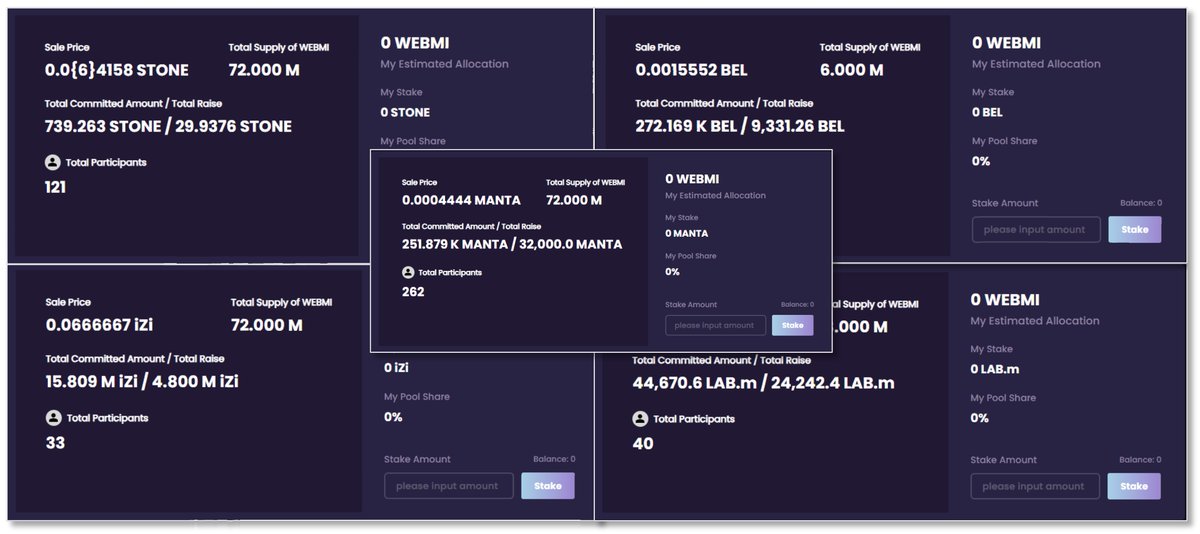The image size is (1200, 534).
Task: Click the '0 MANTA' my stake value
Action: [686, 233]
